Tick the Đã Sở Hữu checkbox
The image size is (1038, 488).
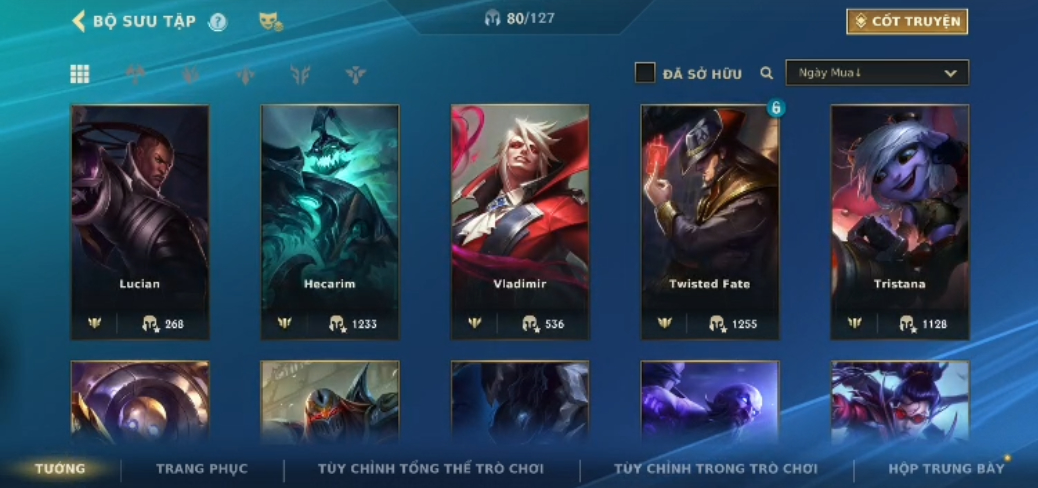645,73
